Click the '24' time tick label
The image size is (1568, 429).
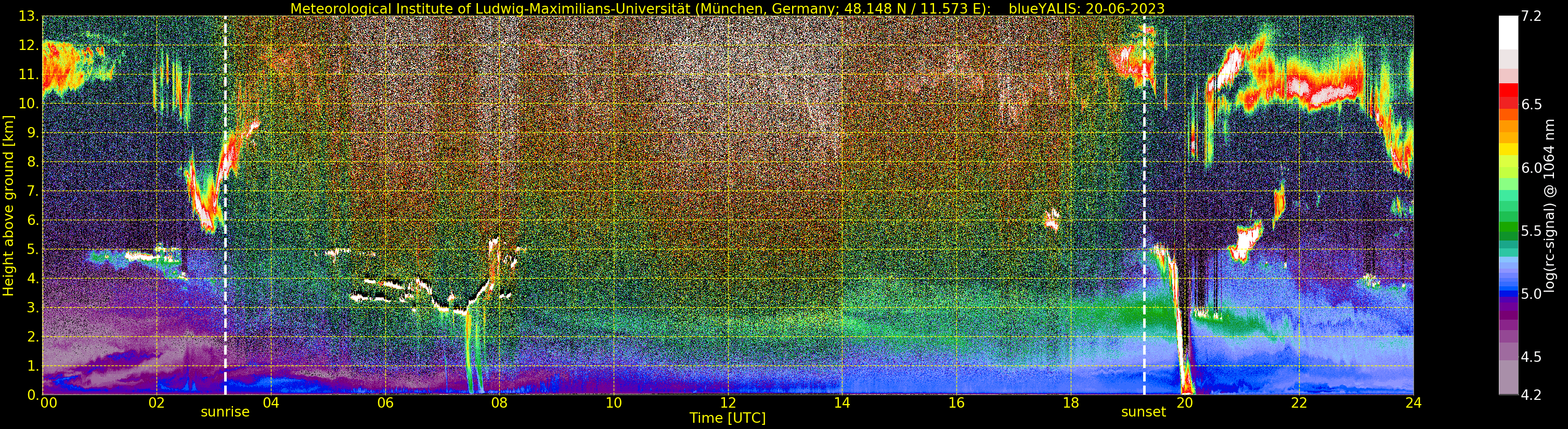[1414, 403]
